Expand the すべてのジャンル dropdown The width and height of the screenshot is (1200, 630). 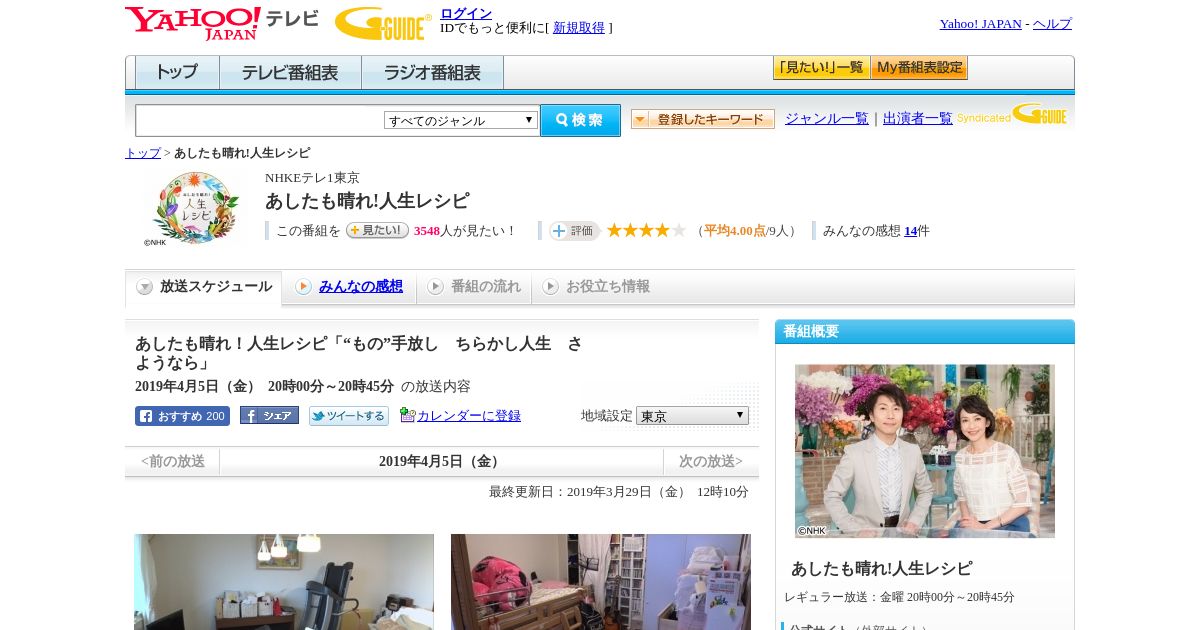461,120
